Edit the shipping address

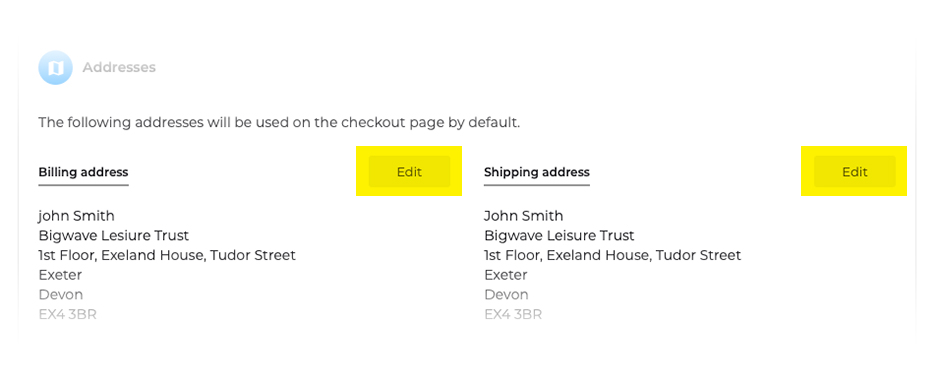pyautogui.click(x=855, y=172)
